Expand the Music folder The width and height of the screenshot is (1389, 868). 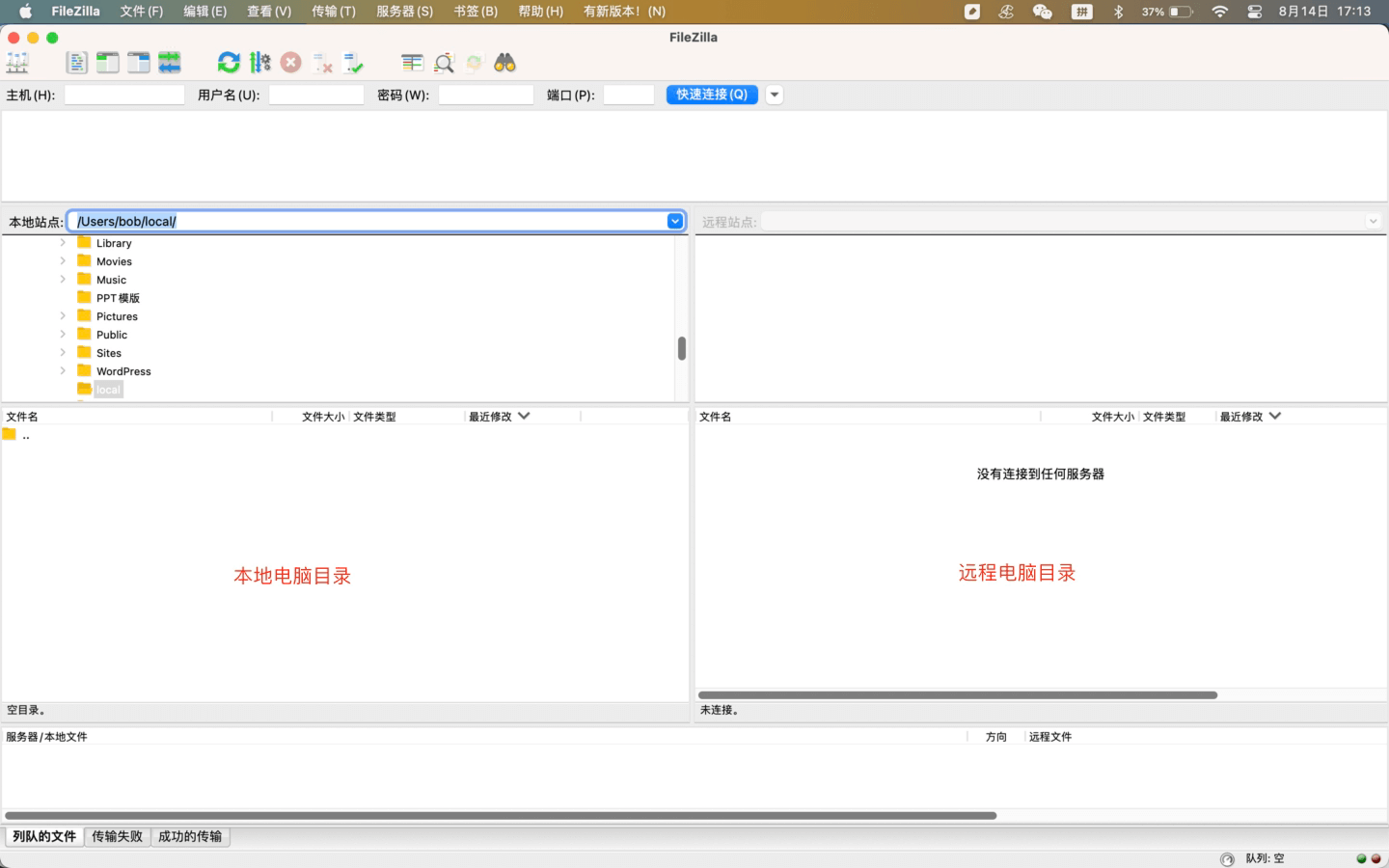point(63,280)
